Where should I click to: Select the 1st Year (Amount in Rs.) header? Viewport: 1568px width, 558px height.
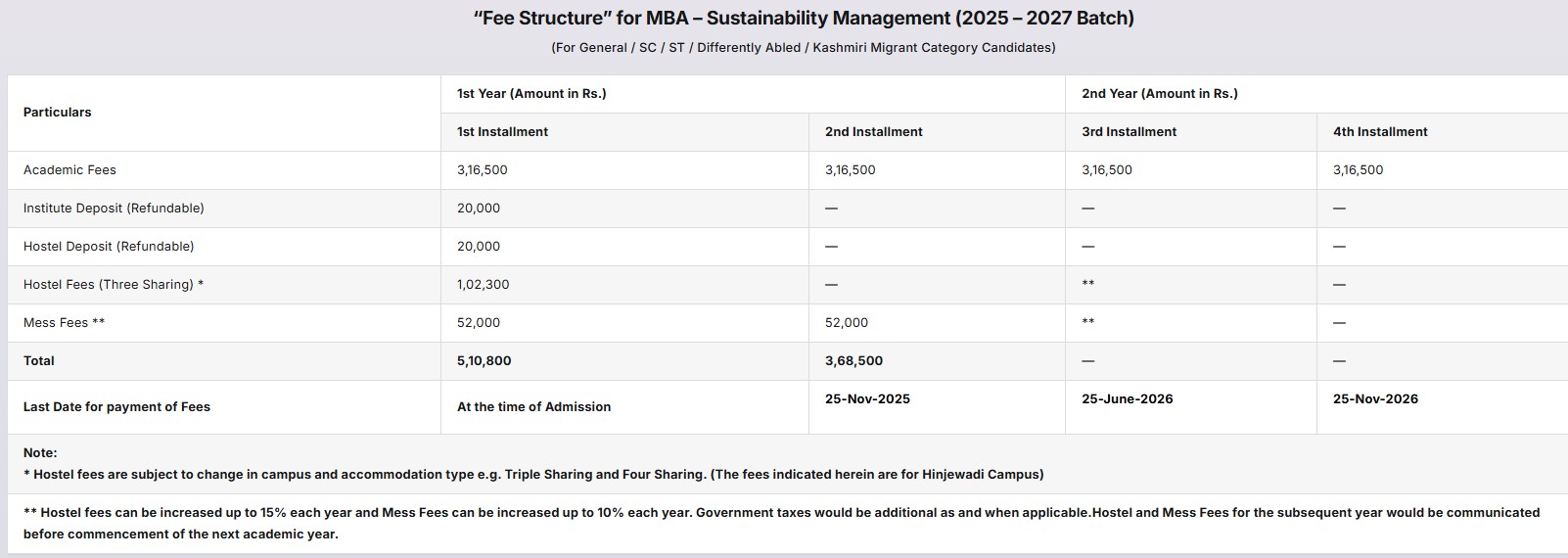pos(531,94)
